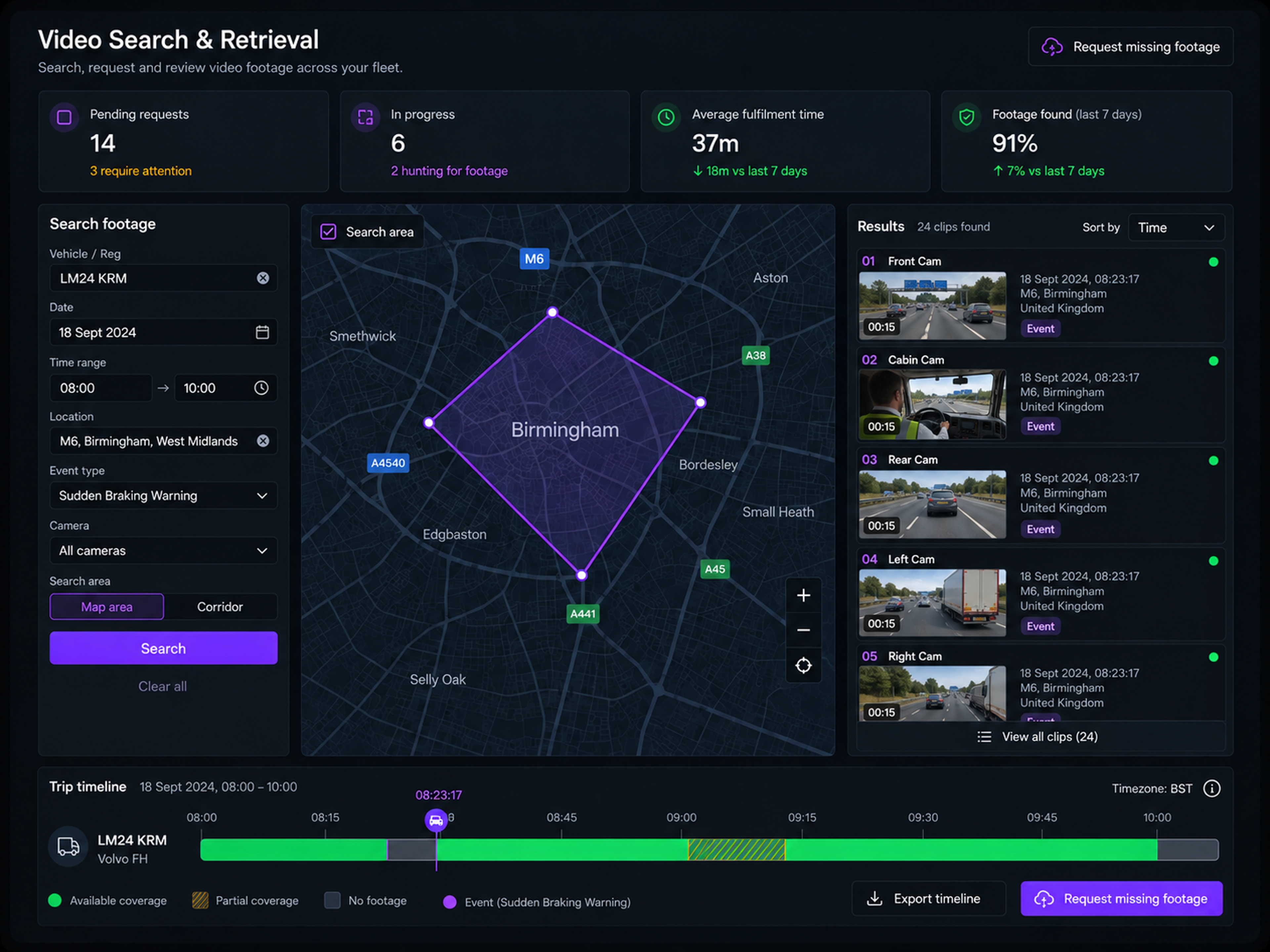1270x952 pixels.
Task: Open the time range clock icon
Action: (261, 388)
